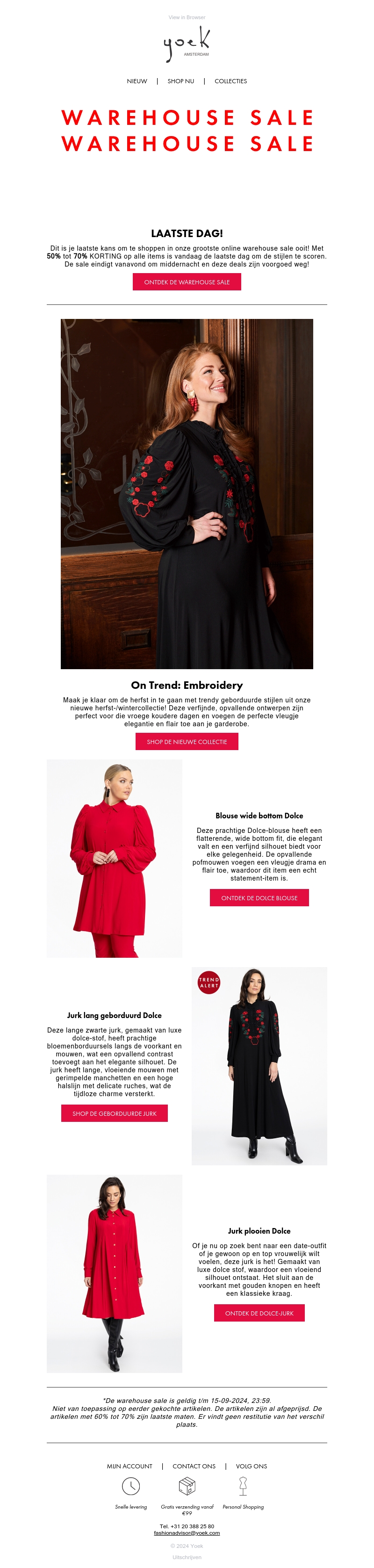Click the Ontdek de Dolce Blouse button
Viewport: 374px width, 1568px height.
tap(259, 898)
